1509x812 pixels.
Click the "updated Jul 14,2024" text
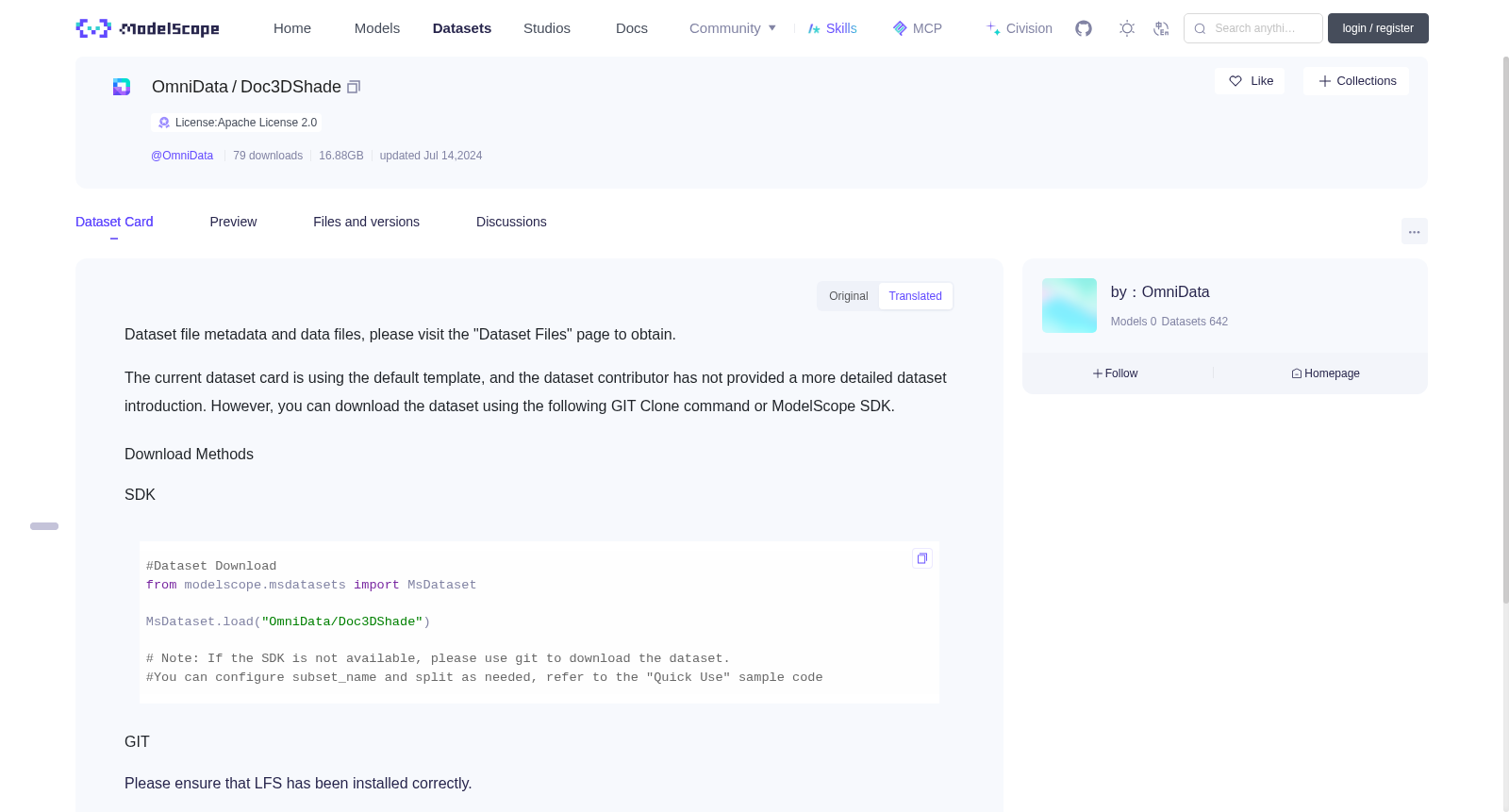tap(431, 156)
